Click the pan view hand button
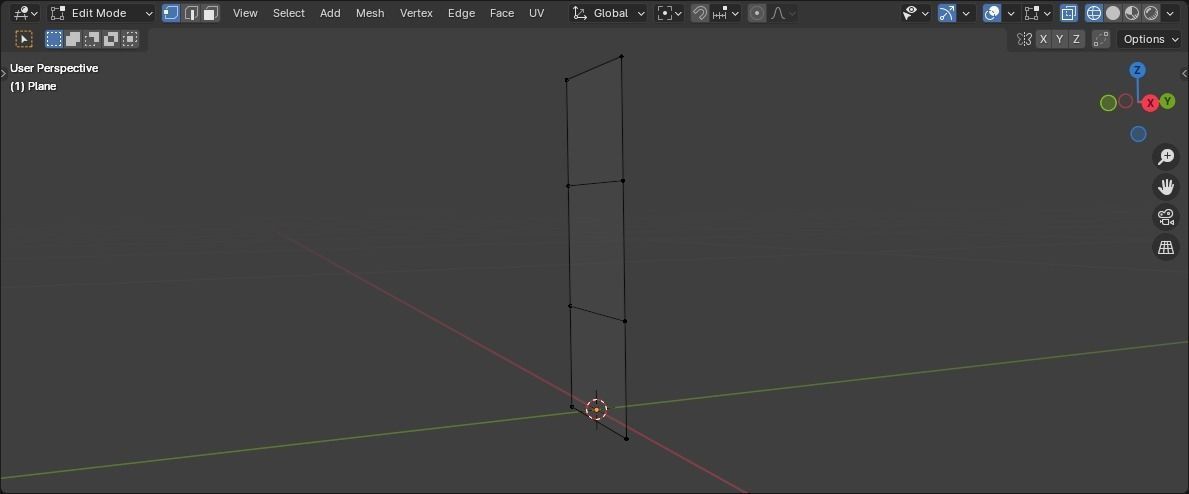 (x=1165, y=187)
